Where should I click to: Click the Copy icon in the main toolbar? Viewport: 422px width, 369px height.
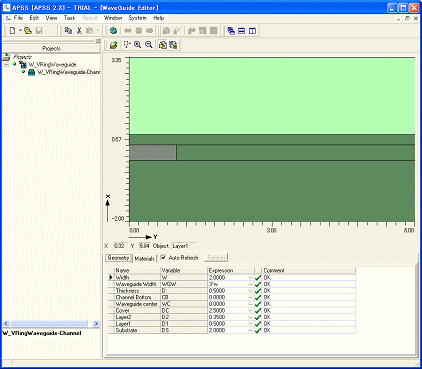coord(68,31)
